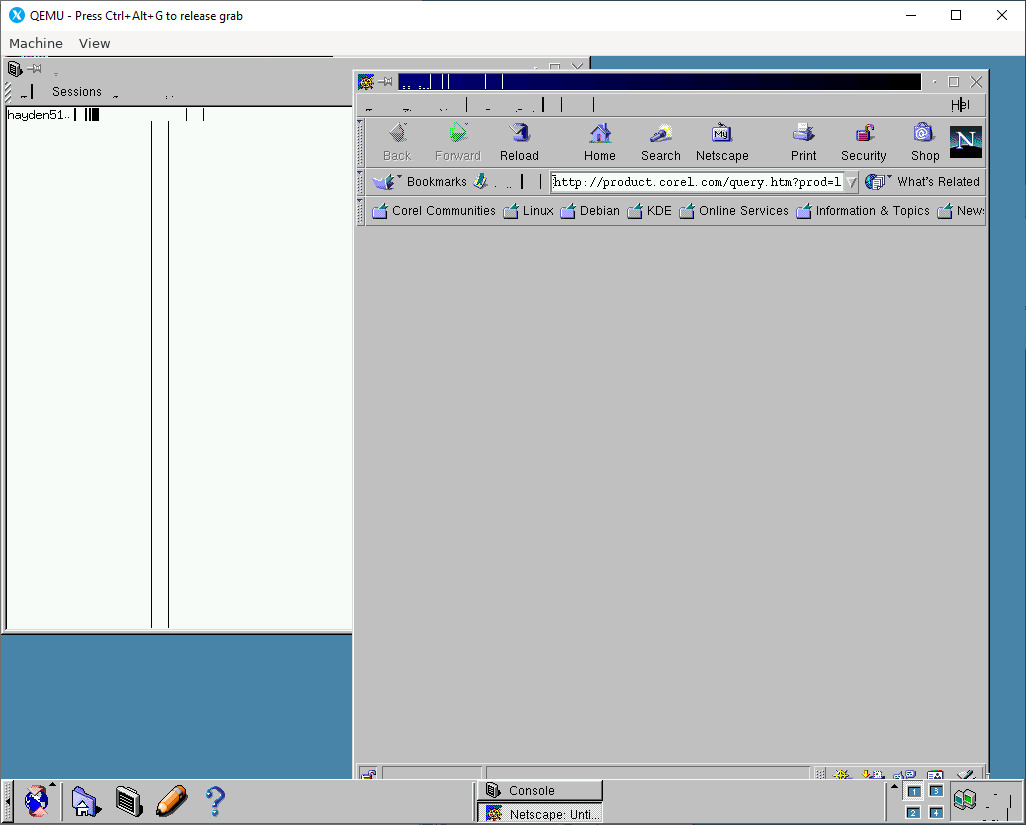Screen dimensions: 1026x825
Task: Open the Information & Topics bookmark folder
Action: pyautogui.click(x=863, y=211)
